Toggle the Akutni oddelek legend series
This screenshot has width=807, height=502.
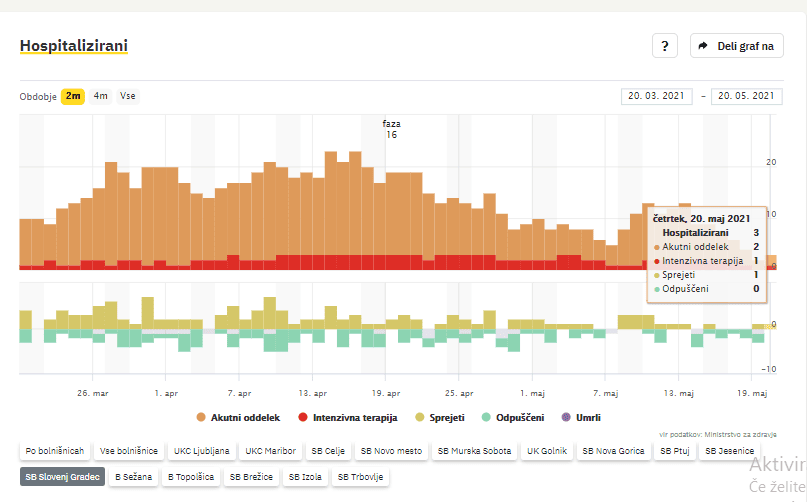click(239, 417)
